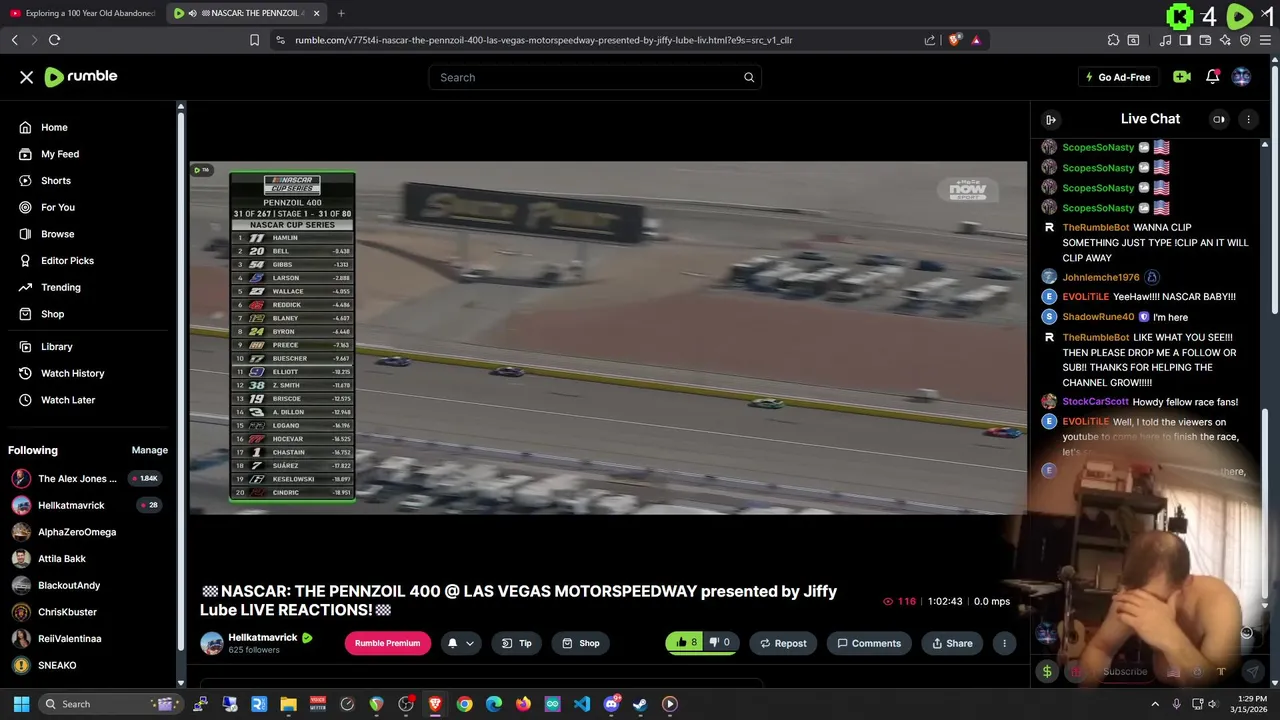The image size is (1280, 720).
Task: Open Rumble notifications bell in header
Action: (1212, 77)
